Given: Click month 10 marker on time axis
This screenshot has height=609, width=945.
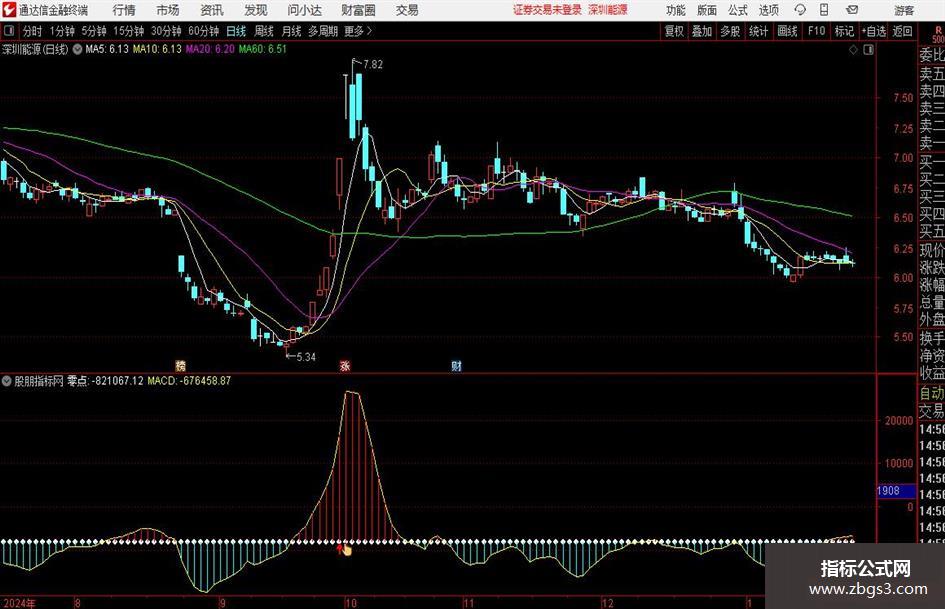Looking at the screenshot, I should pos(351,603).
